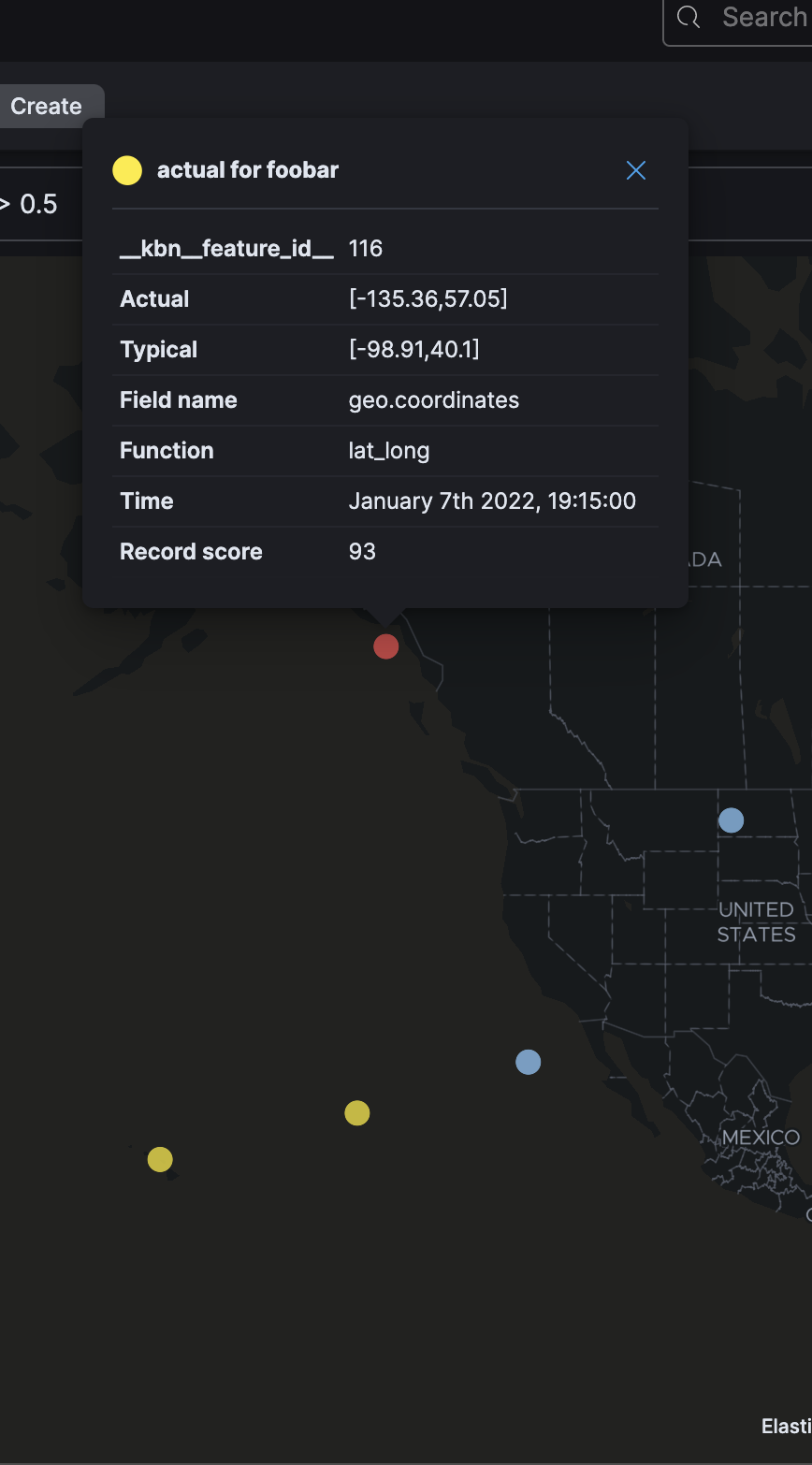Click the actual for foobar tooltip title
Screen dimensions: 812x1465
(x=248, y=169)
